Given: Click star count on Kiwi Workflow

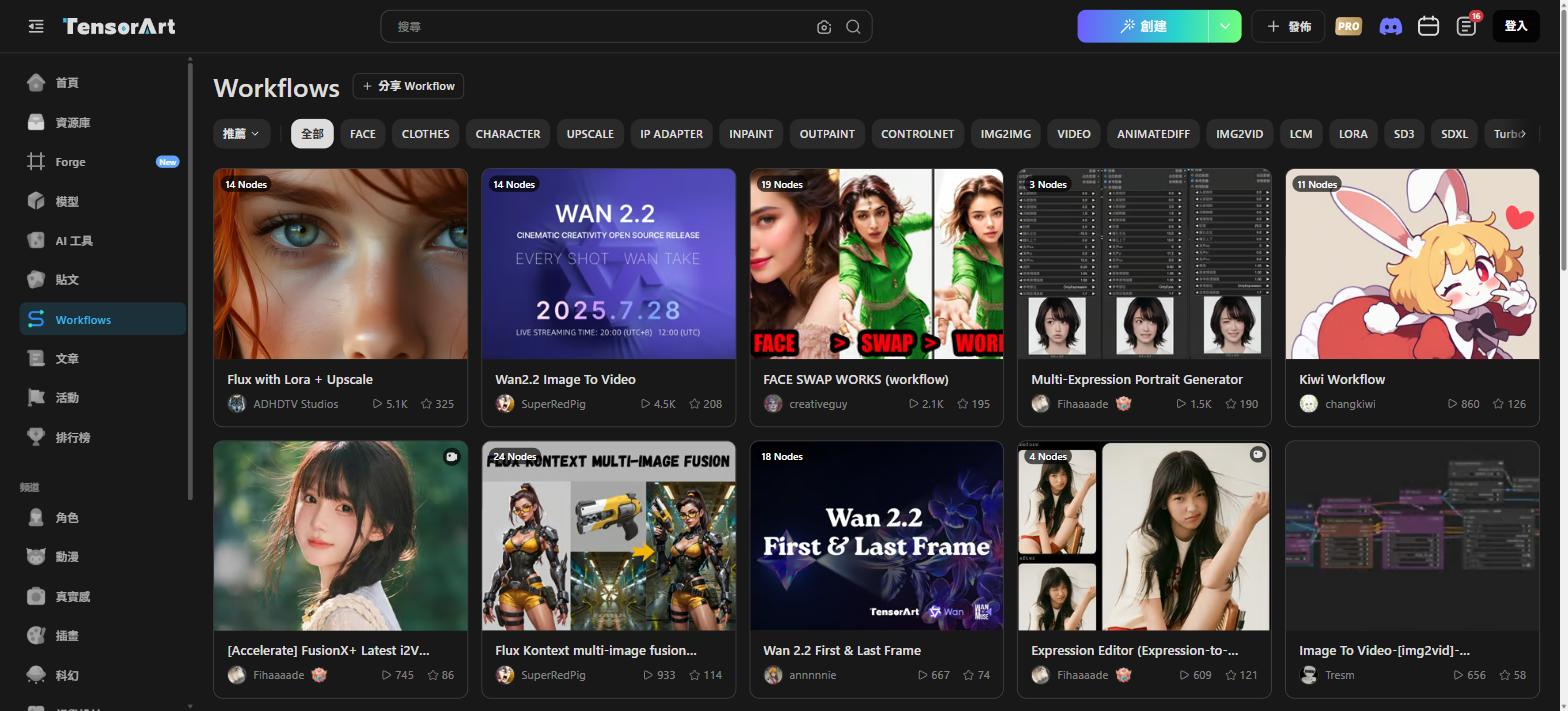Looking at the screenshot, I should [1509, 404].
